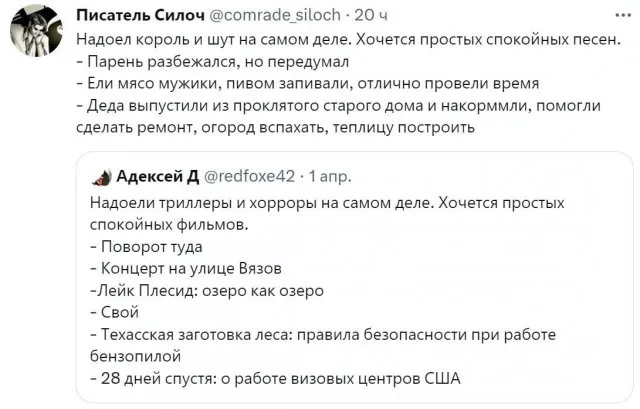Select 'Концерт на улице Вязов' line
The width and height of the screenshot is (640, 409).
(x=190, y=269)
